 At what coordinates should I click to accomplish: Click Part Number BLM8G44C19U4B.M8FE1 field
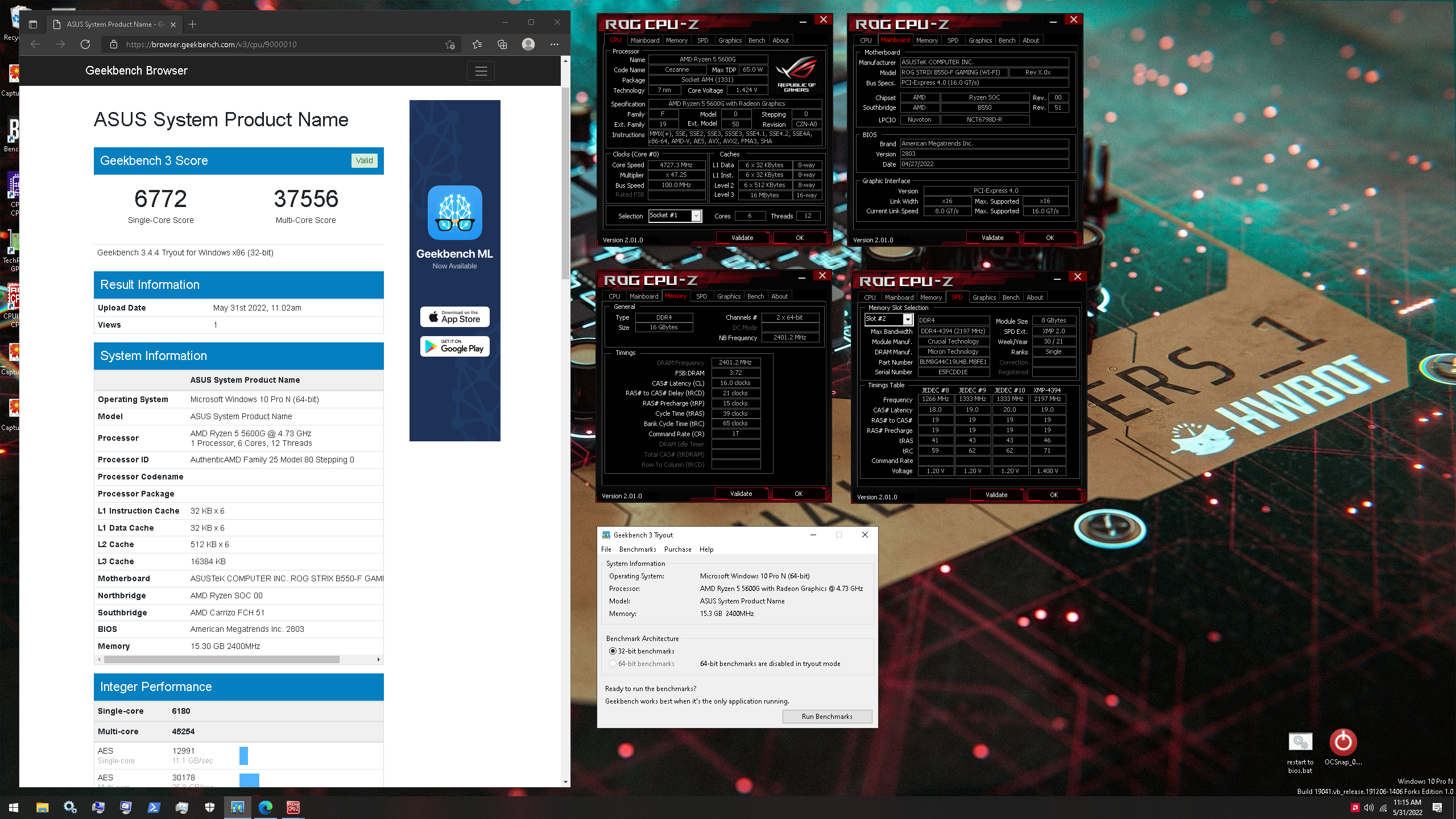[x=954, y=362]
